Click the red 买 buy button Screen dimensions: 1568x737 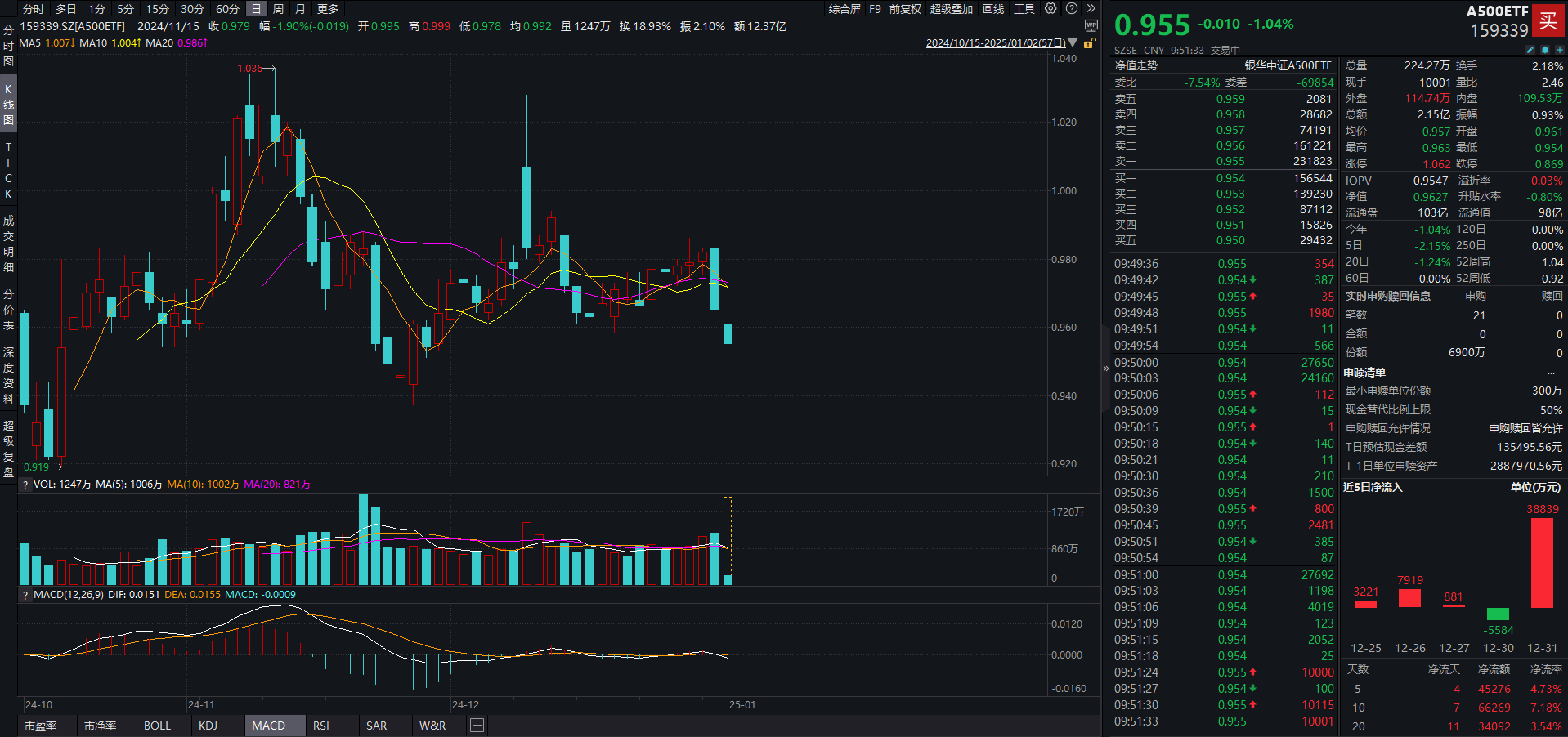click(x=1548, y=21)
